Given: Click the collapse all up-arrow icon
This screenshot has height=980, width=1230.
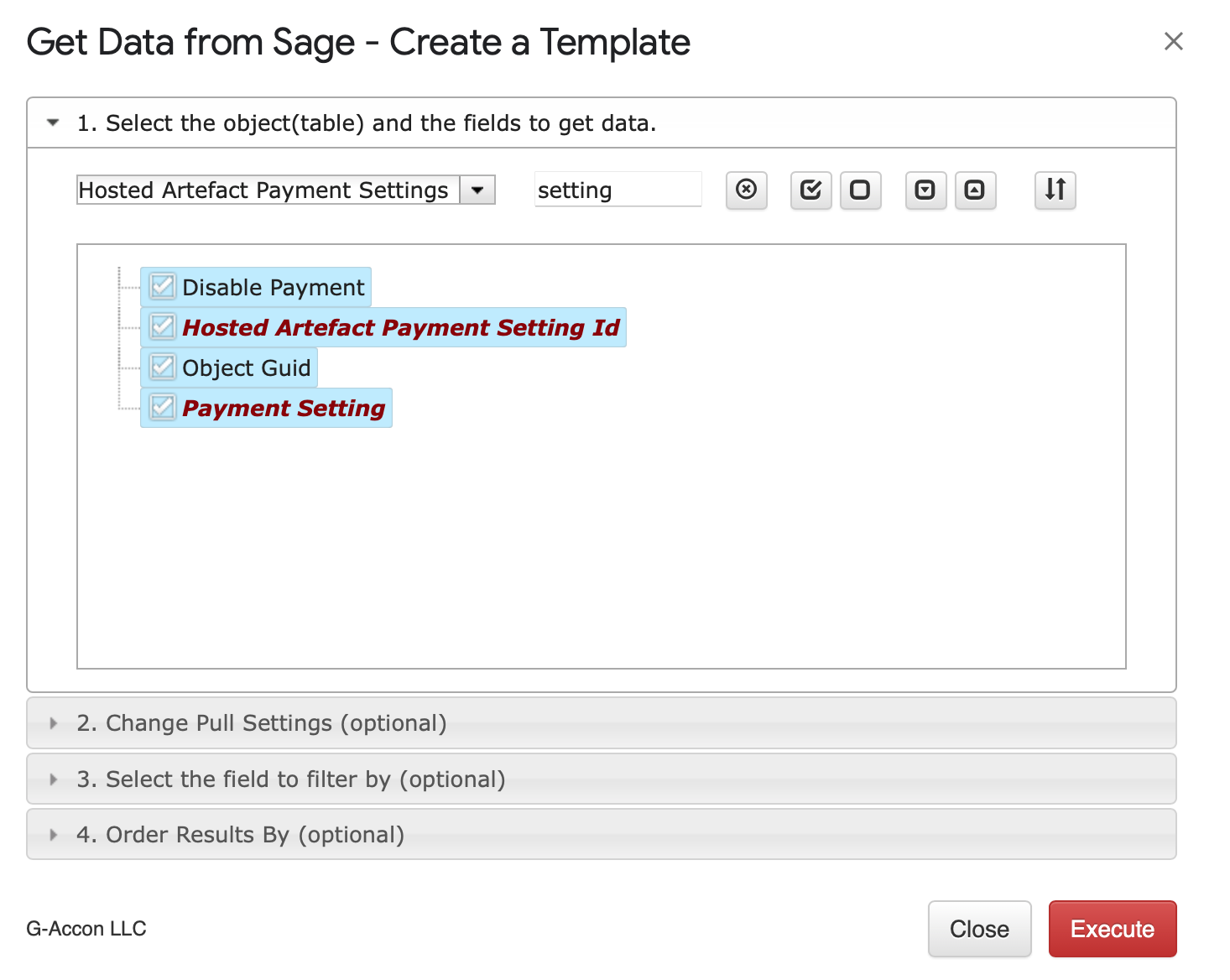Looking at the screenshot, I should 975,190.
